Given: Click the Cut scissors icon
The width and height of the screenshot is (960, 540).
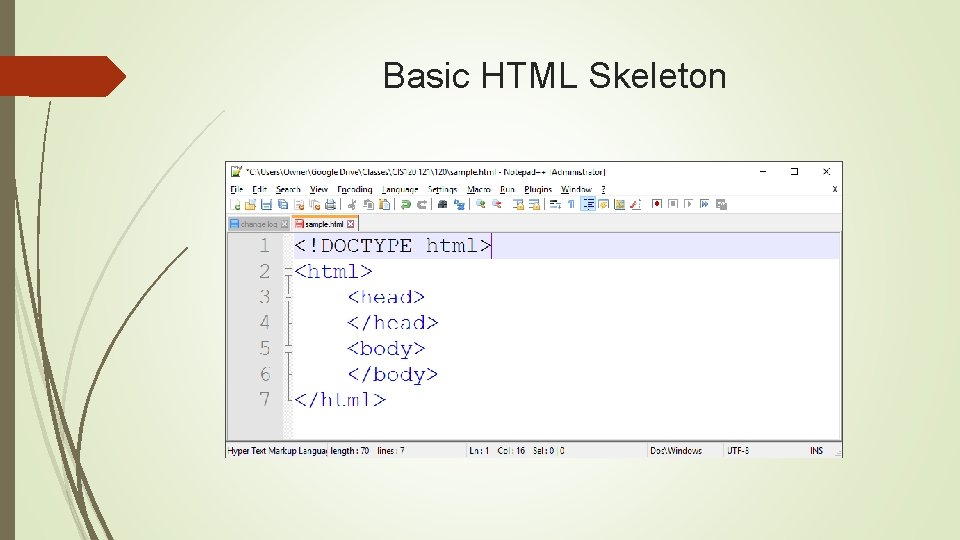Looking at the screenshot, I should (351, 204).
